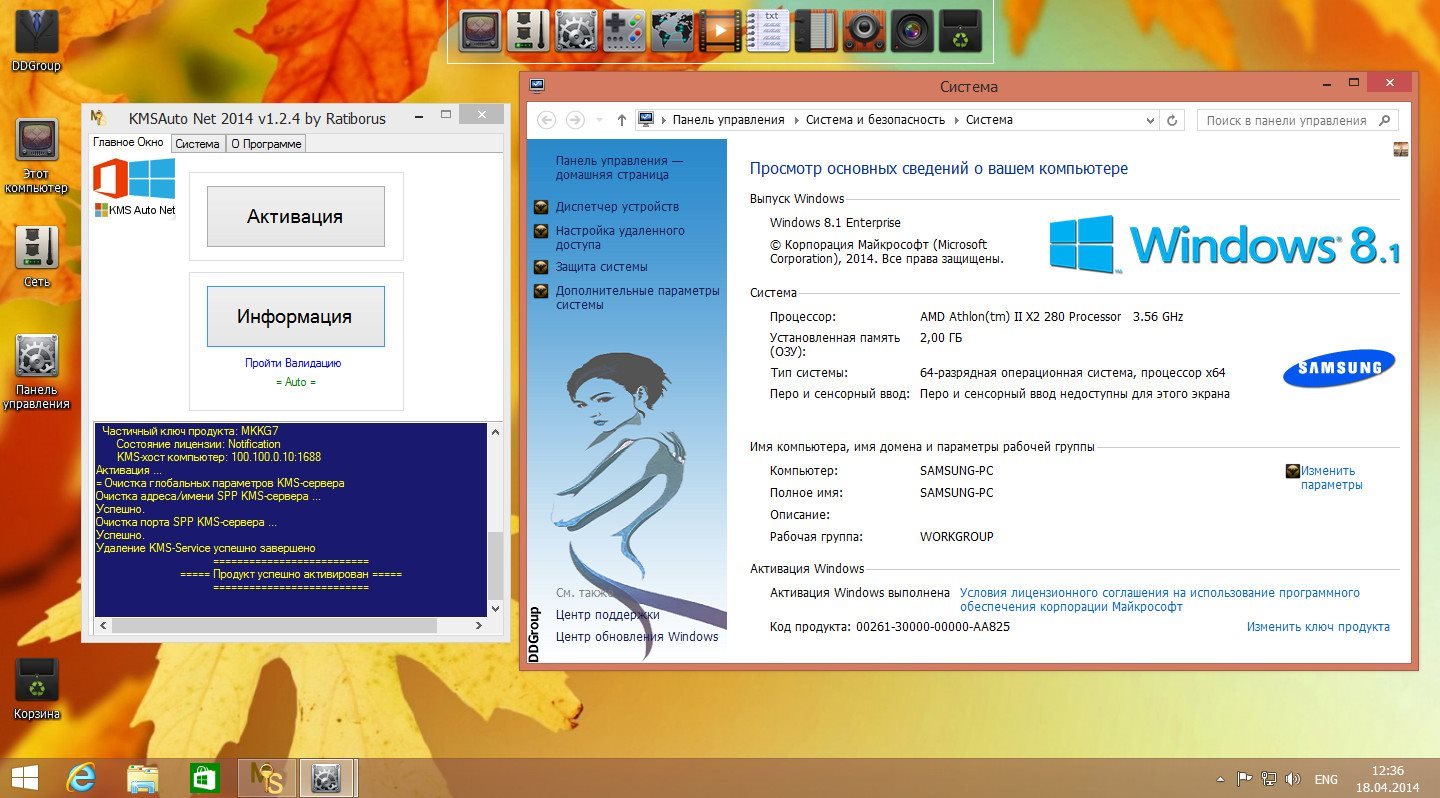Switch to KMSAuto Net taskbar button
This screenshot has width=1440, height=798.
pyautogui.click(x=267, y=778)
